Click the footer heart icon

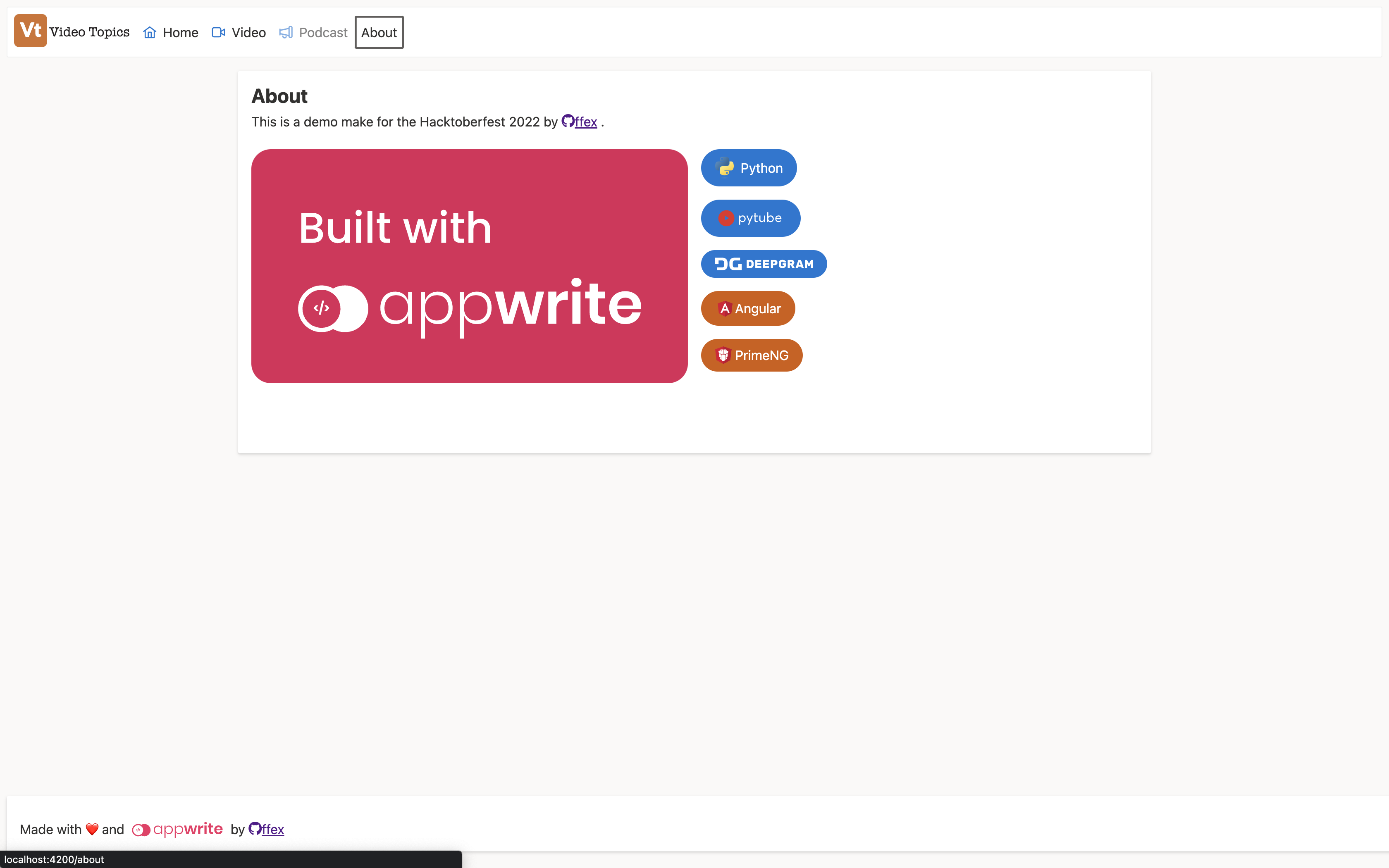(x=92, y=830)
